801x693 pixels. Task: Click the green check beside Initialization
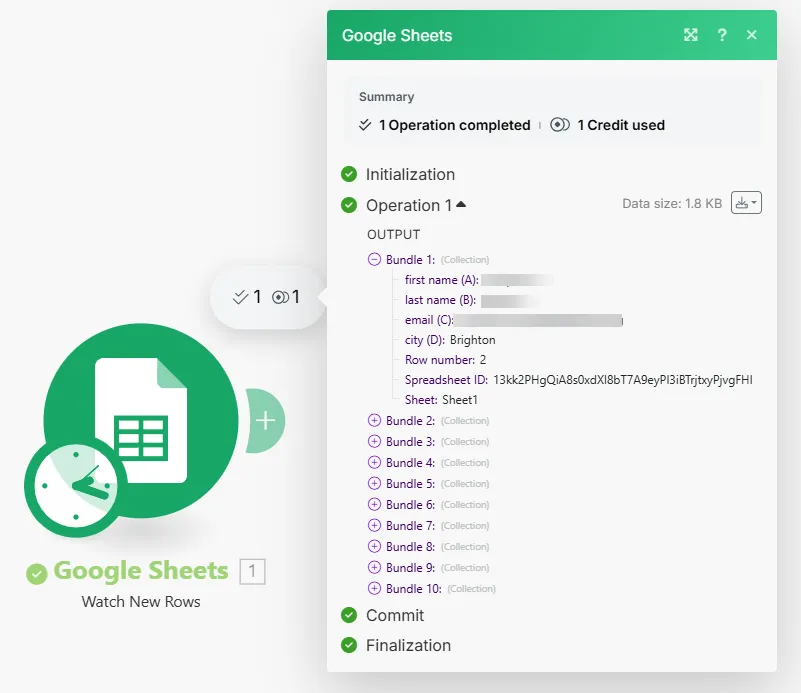(x=349, y=174)
